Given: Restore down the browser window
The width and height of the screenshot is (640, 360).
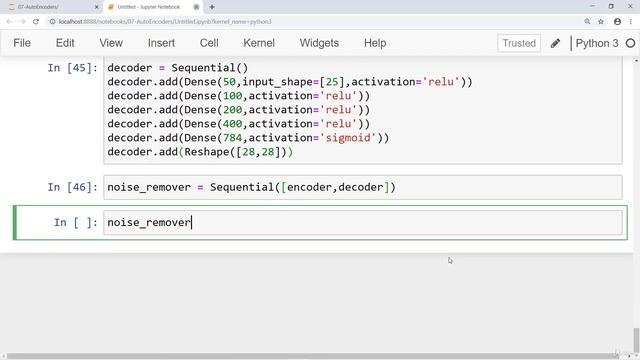Looking at the screenshot, I should click(x=611, y=7).
